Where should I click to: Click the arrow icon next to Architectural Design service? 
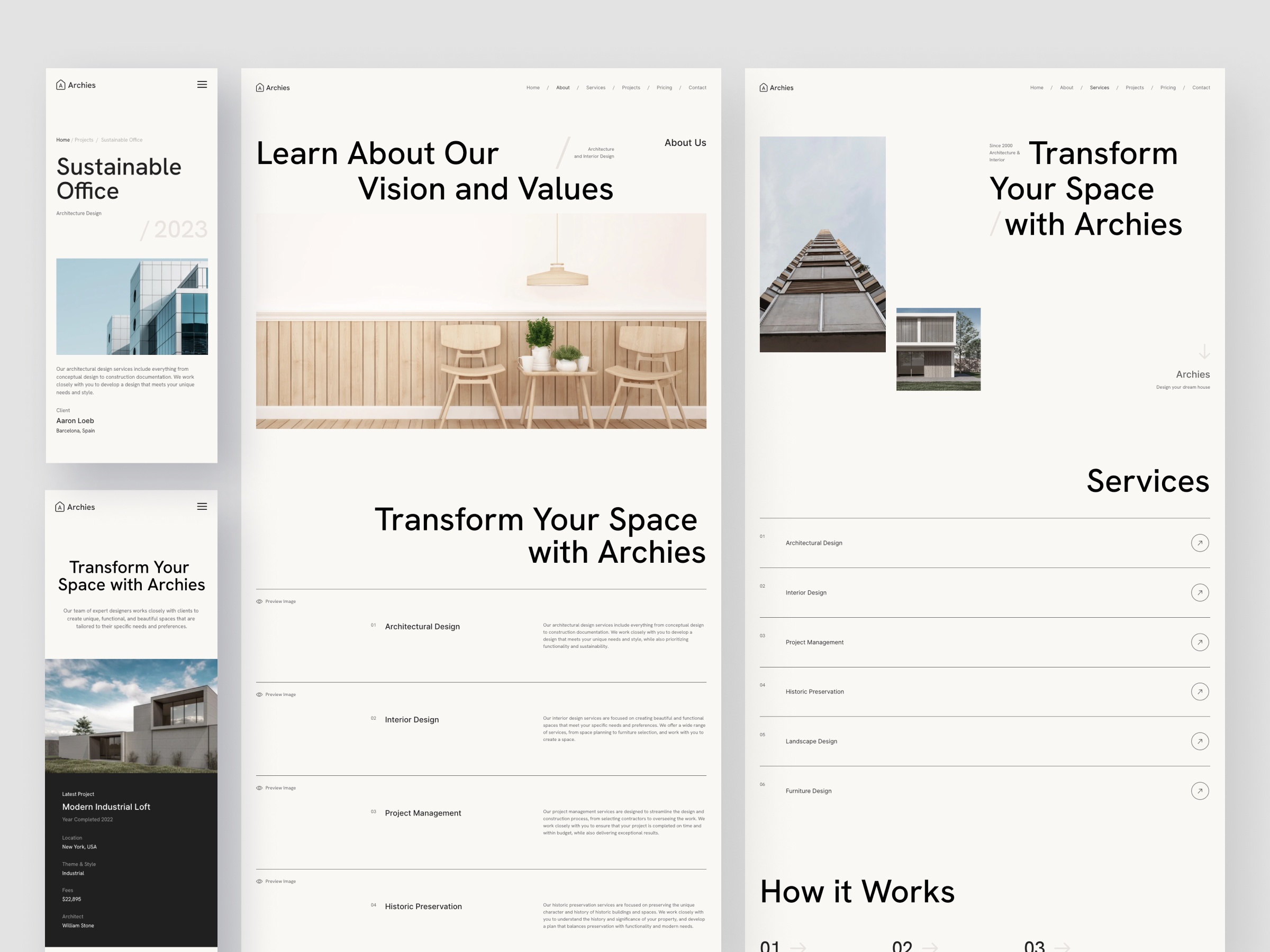tap(1200, 543)
